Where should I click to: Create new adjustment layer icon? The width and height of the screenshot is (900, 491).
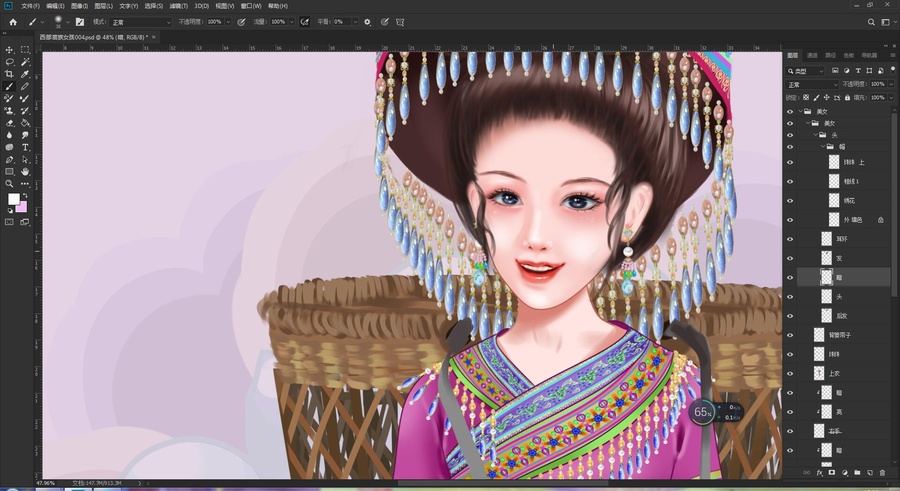pos(844,473)
